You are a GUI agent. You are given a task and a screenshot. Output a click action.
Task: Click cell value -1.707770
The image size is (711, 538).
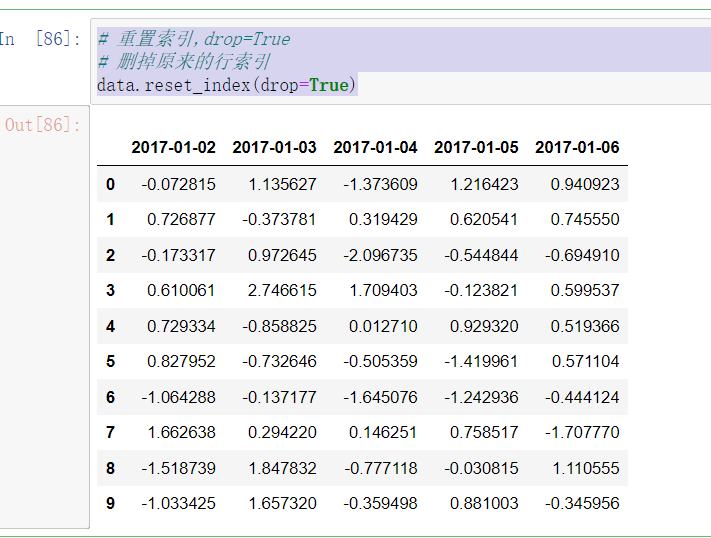point(582,432)
